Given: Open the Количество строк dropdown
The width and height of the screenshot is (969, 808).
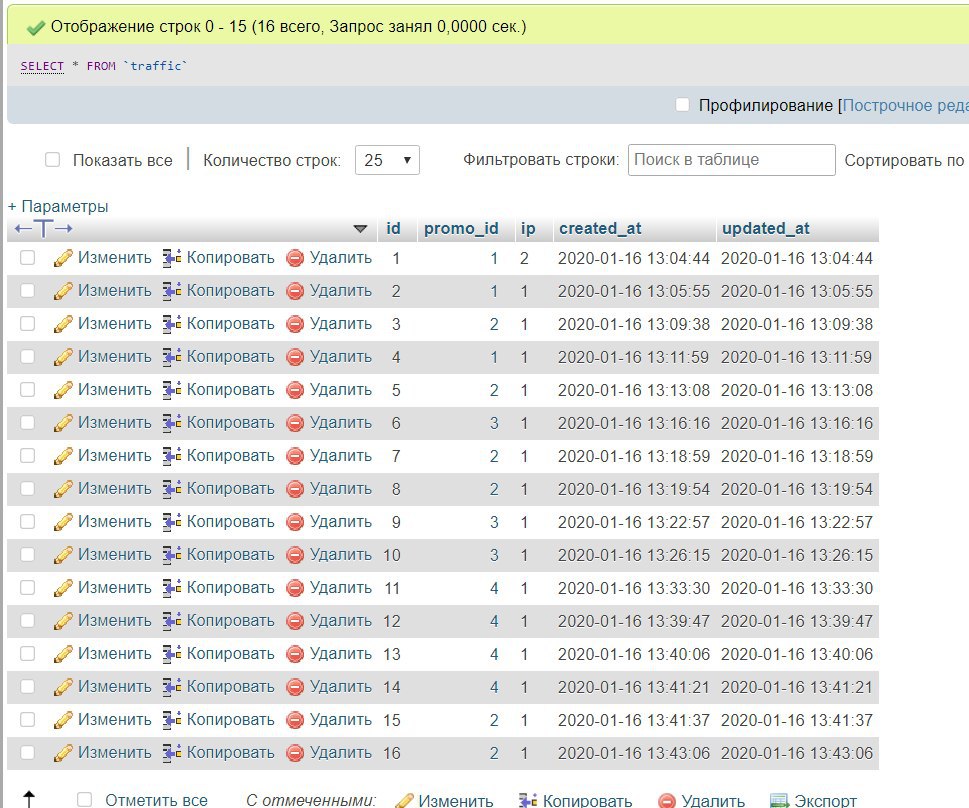Looking at the screenshot, I should (387, 160).
